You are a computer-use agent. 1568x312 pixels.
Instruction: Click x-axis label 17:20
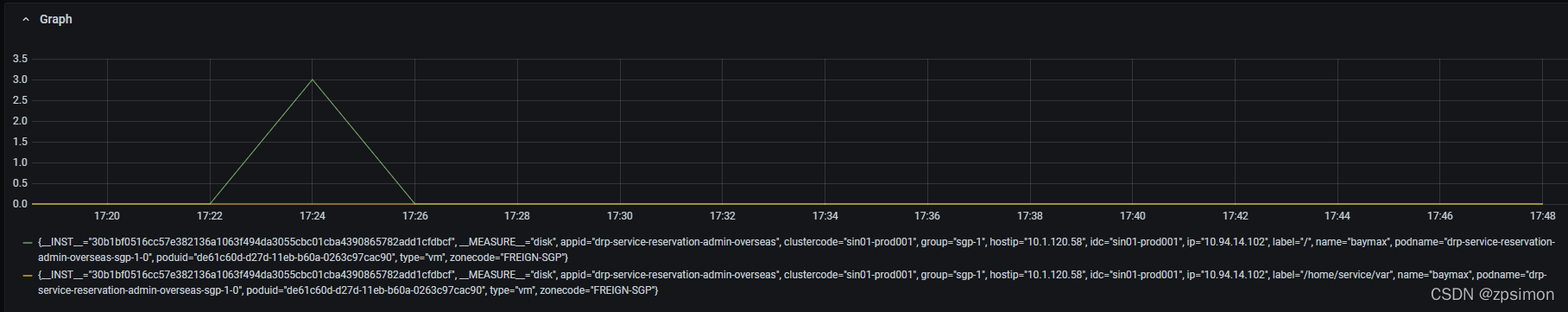point(107,216)
